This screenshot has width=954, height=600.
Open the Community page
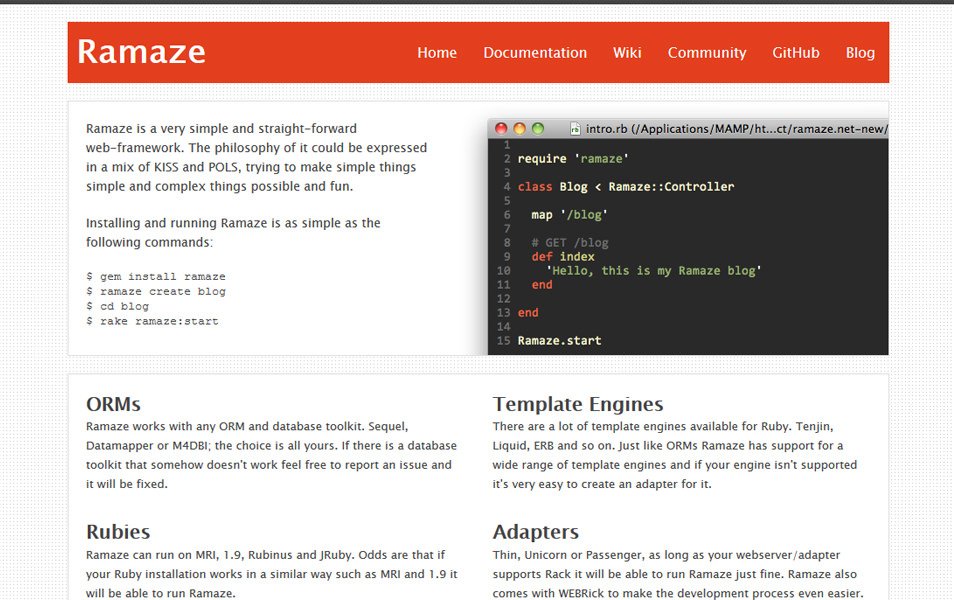(x=707, y=53)
